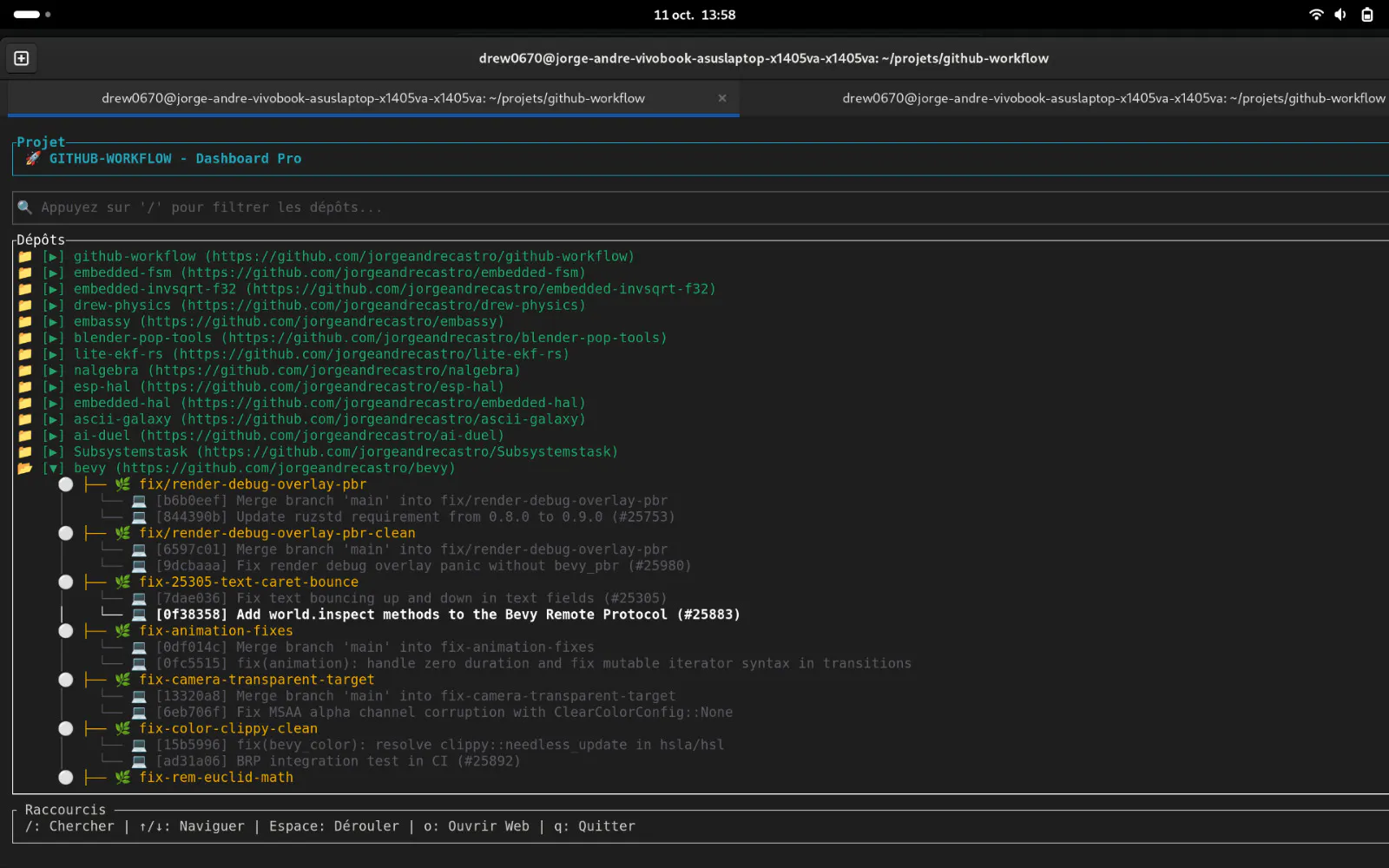This screenshot has width=1389, height=868.
Task: Click the computer icon for commit 0f38358
Action: 139,615
